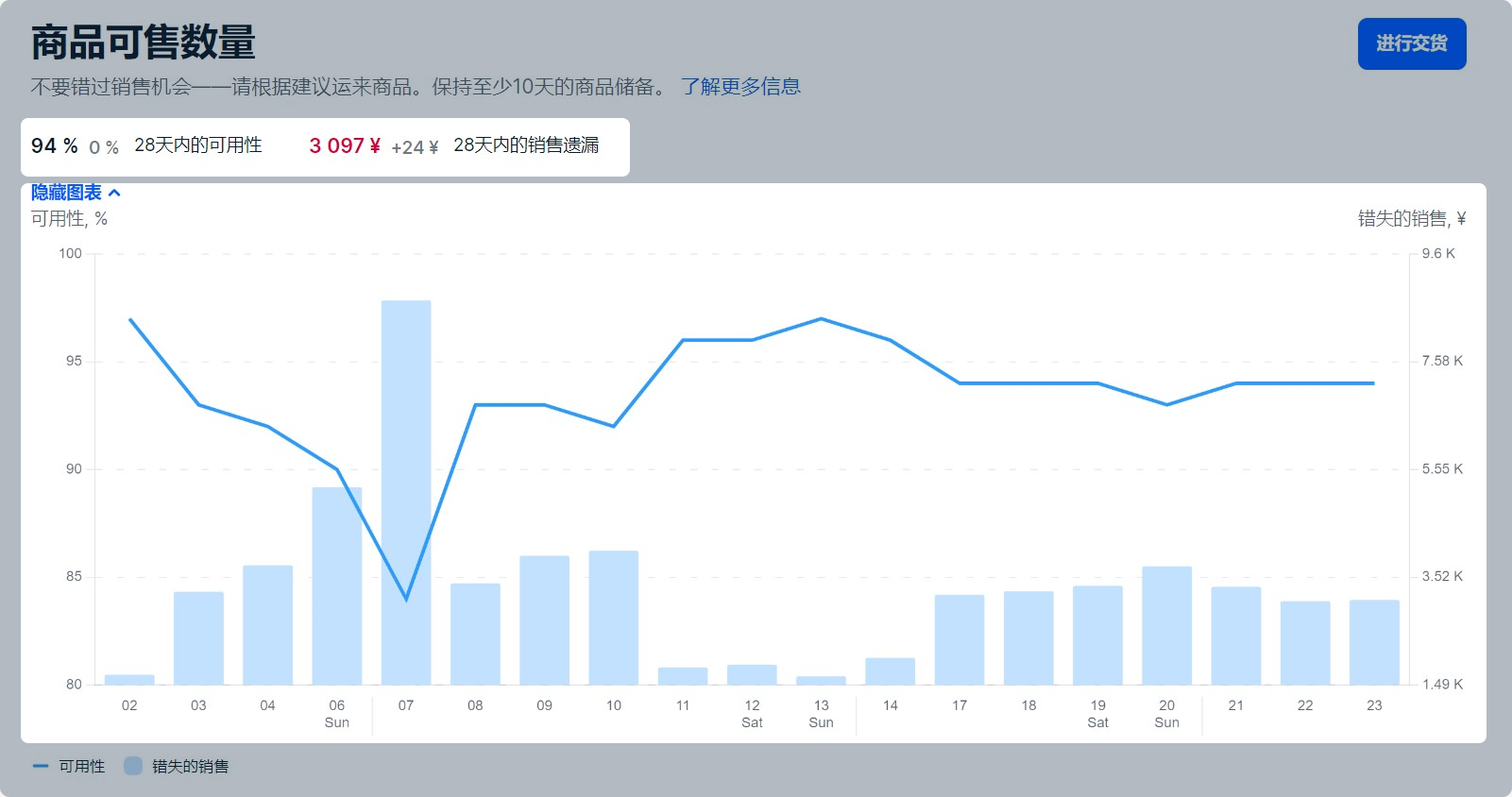Screen dimensions: 1512x797
Task: Click the +24 ¥ change indicator
Action: (x=415, y=148)
